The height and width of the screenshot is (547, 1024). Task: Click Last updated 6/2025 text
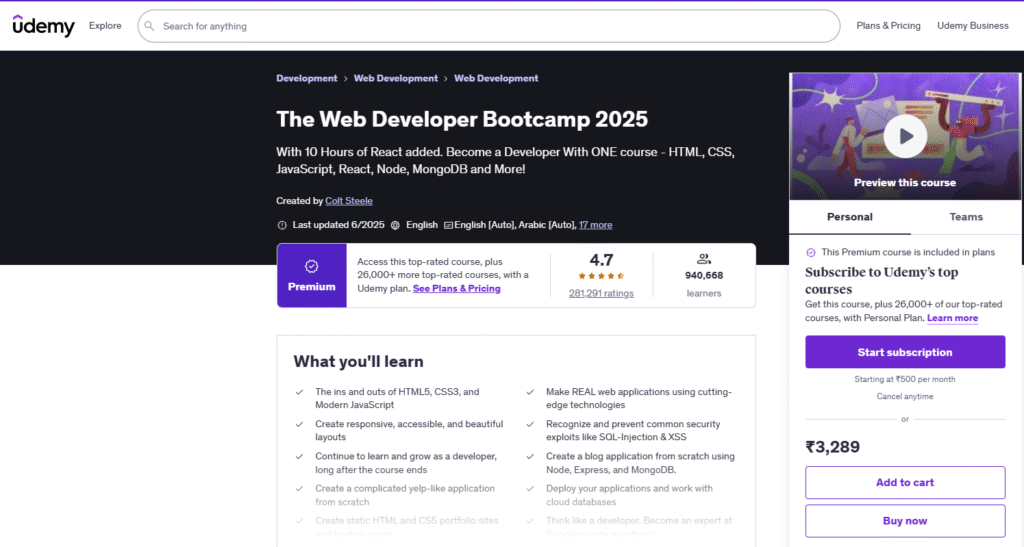338,225
